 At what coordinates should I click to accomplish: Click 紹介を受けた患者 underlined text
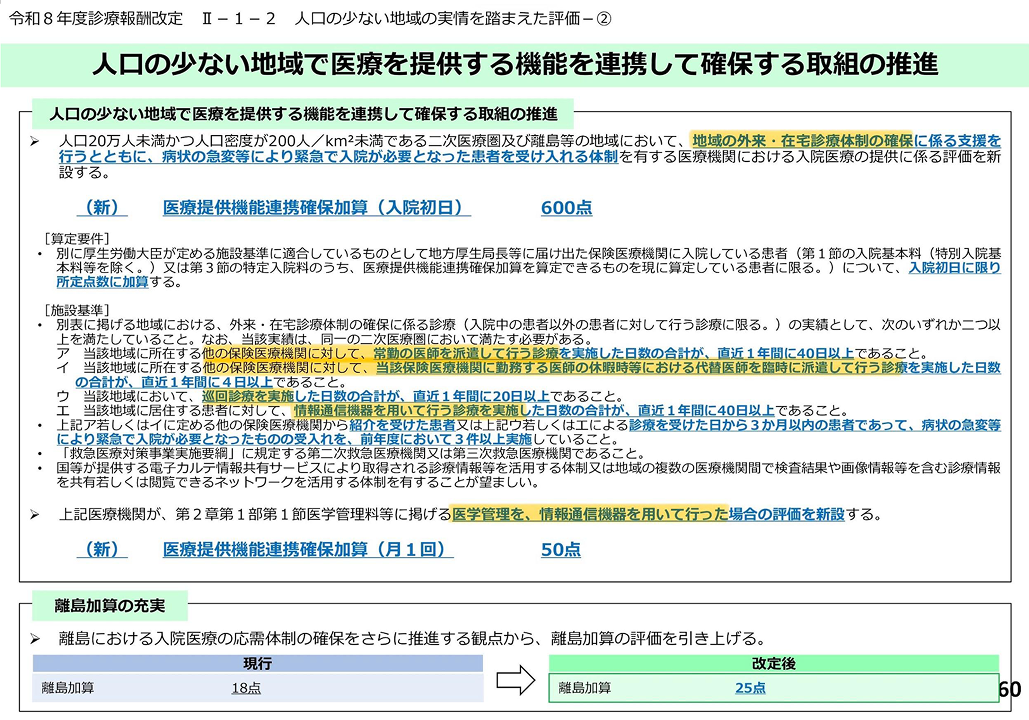pos(402,425)
